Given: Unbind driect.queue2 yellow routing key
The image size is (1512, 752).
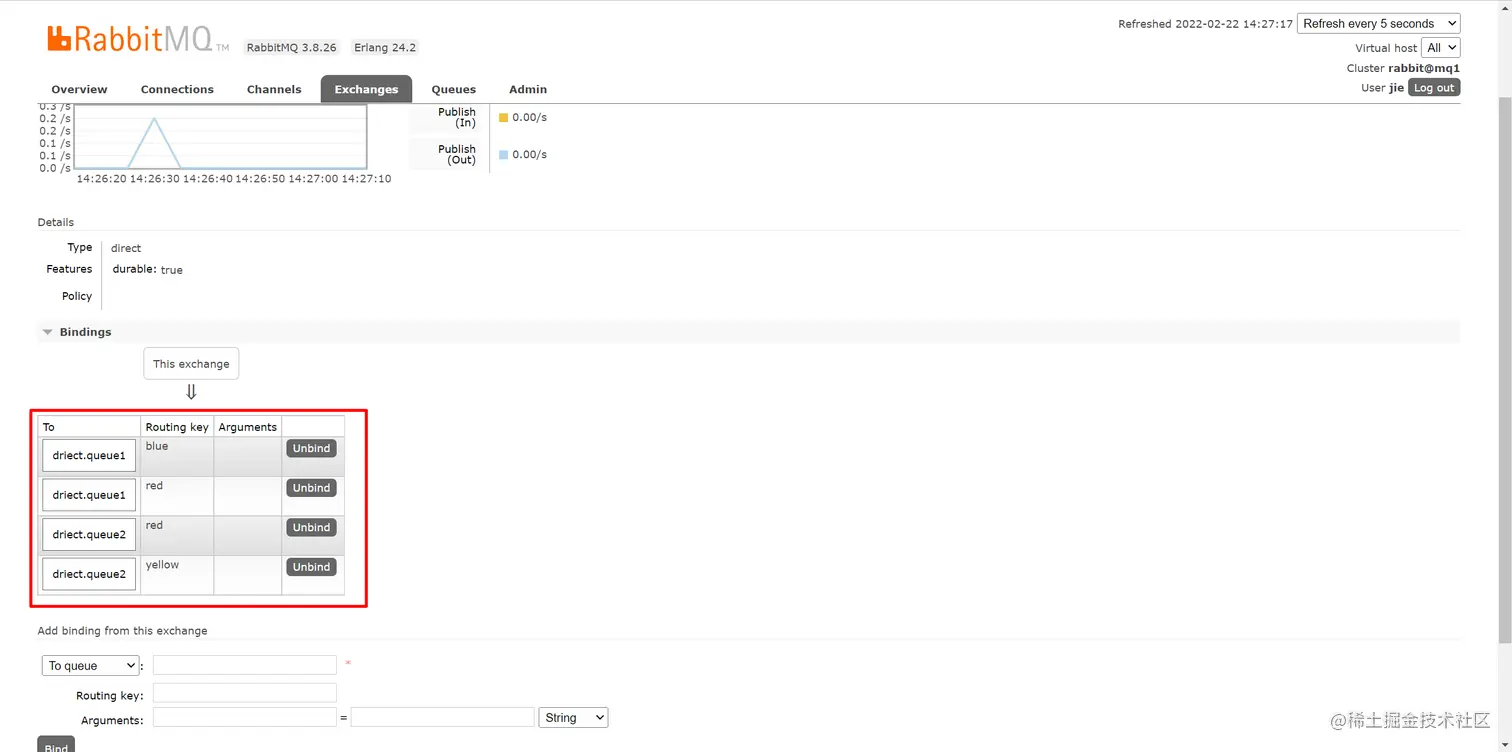Looking at the screenshot, I should point(311,567).
